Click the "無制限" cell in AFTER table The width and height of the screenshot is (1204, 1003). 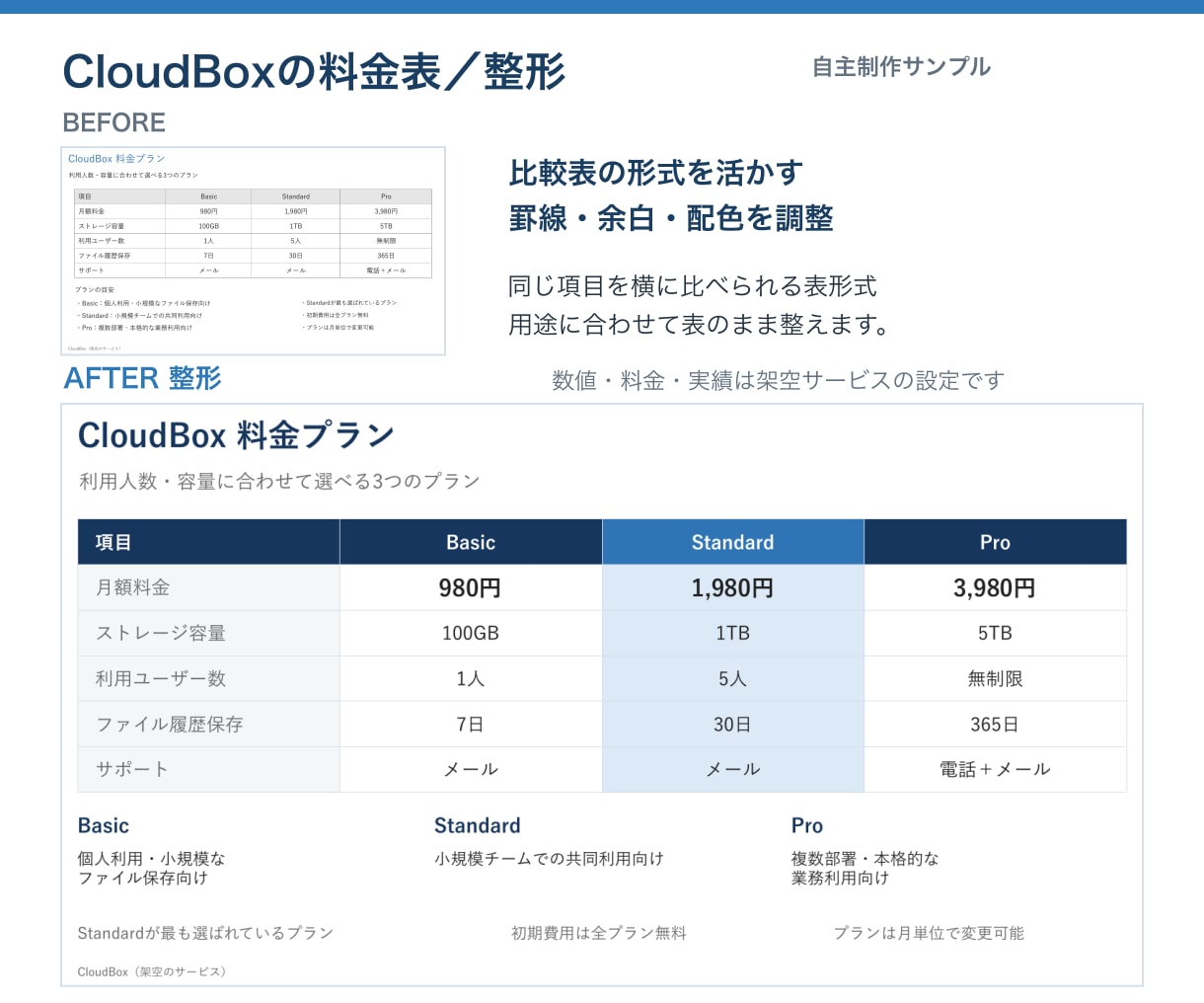pos(995,678)
